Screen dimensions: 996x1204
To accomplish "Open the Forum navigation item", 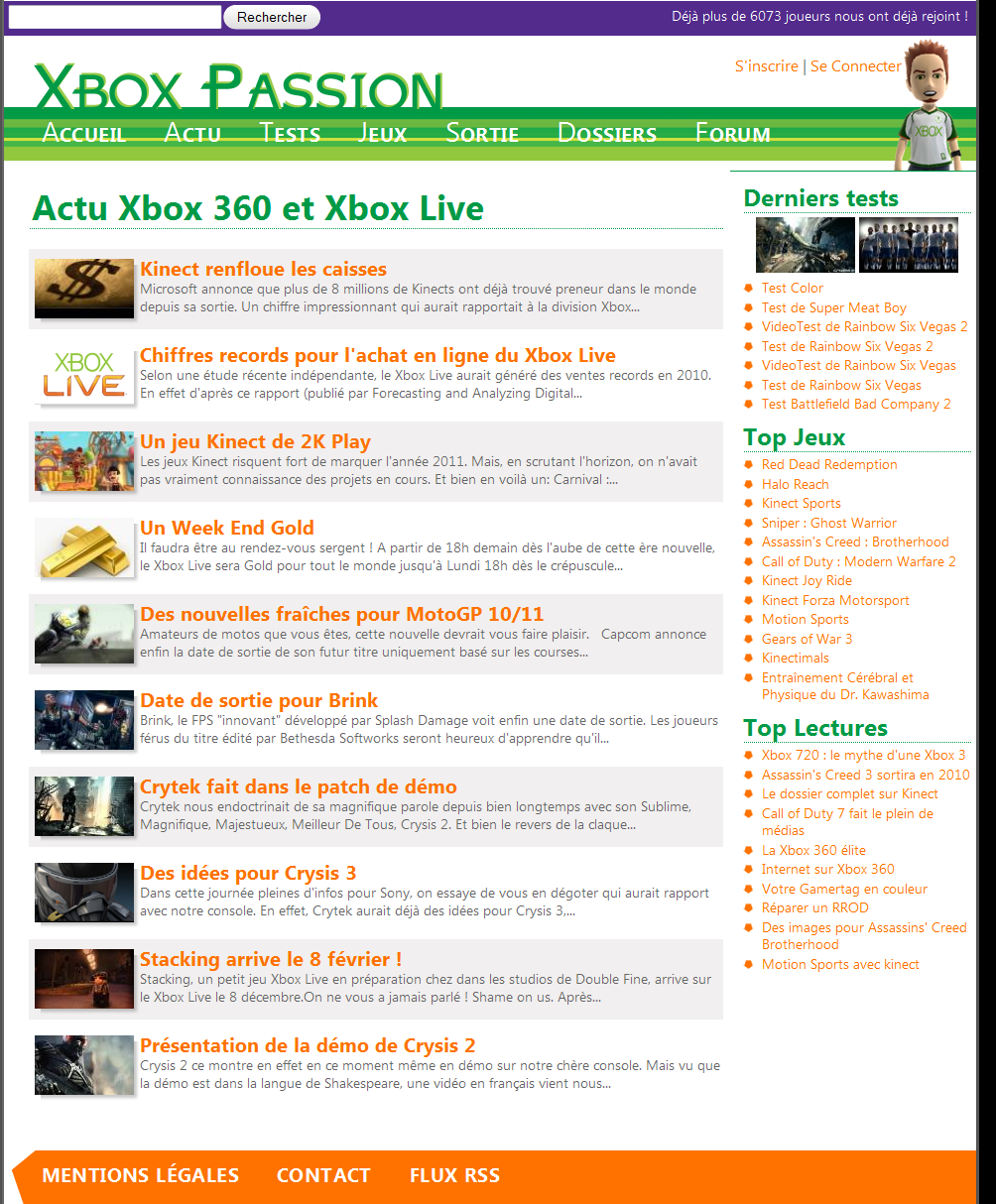I will [733, 133].
